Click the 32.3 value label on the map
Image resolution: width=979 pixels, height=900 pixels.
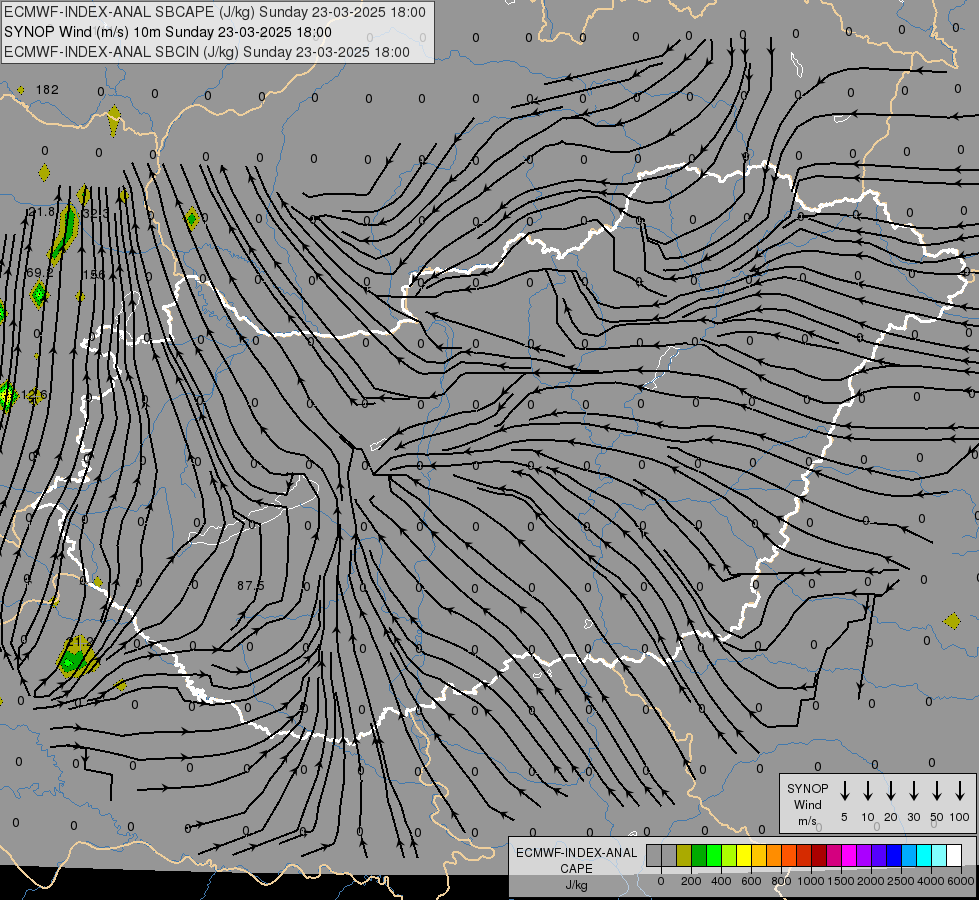coord(96,214)
